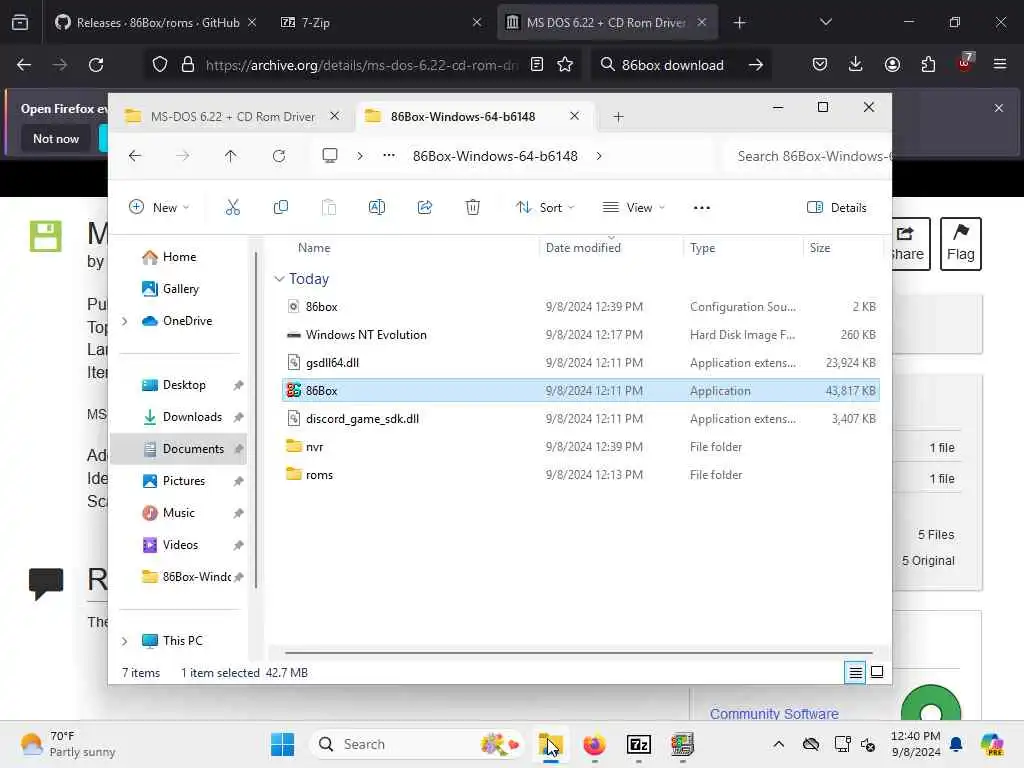
Task: Open the New dropdown in Explorer
Action: pos(159,208)
